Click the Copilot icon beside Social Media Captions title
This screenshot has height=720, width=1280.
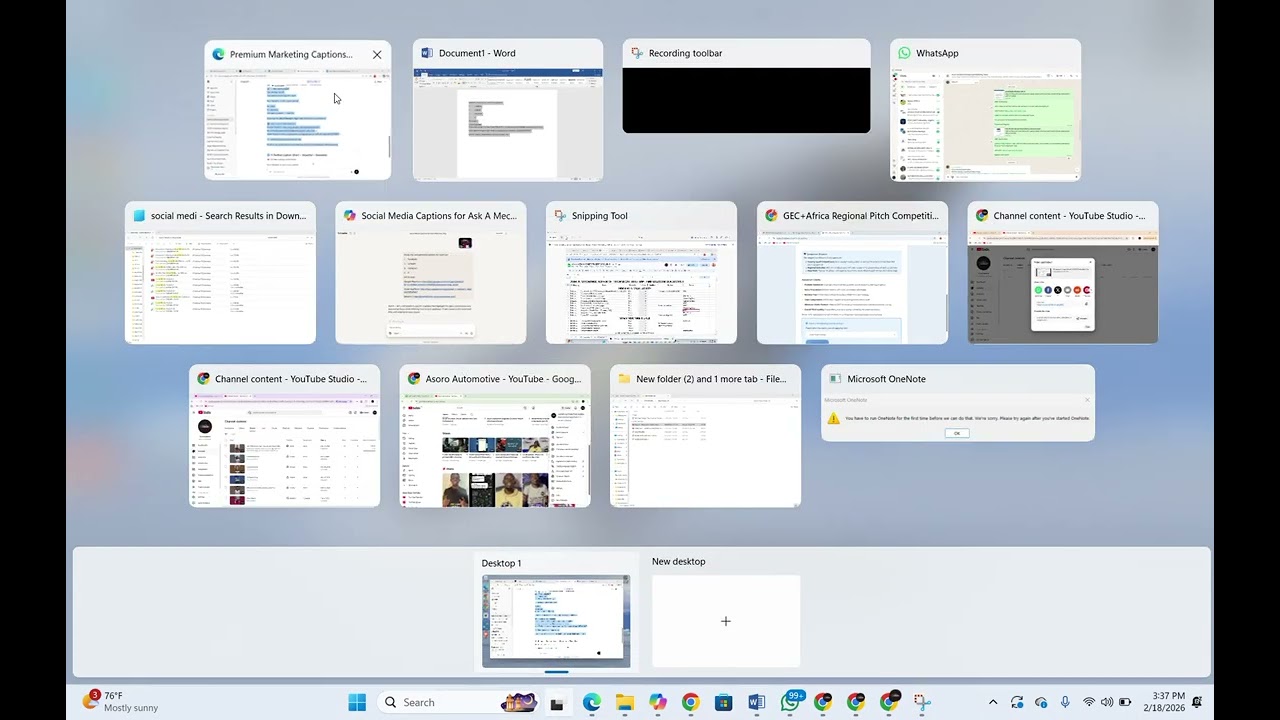[x=349, y=216]
